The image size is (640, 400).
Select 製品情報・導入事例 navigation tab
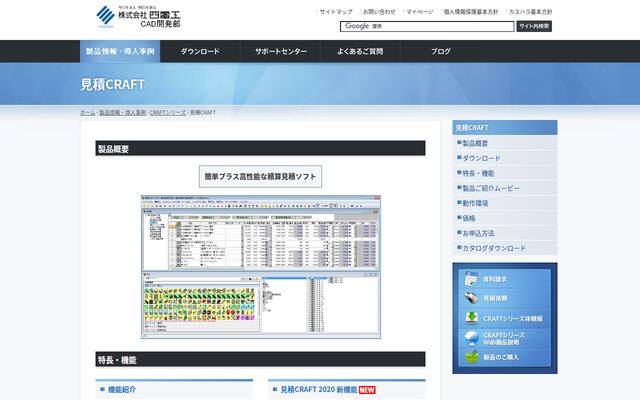pos(120,51)
